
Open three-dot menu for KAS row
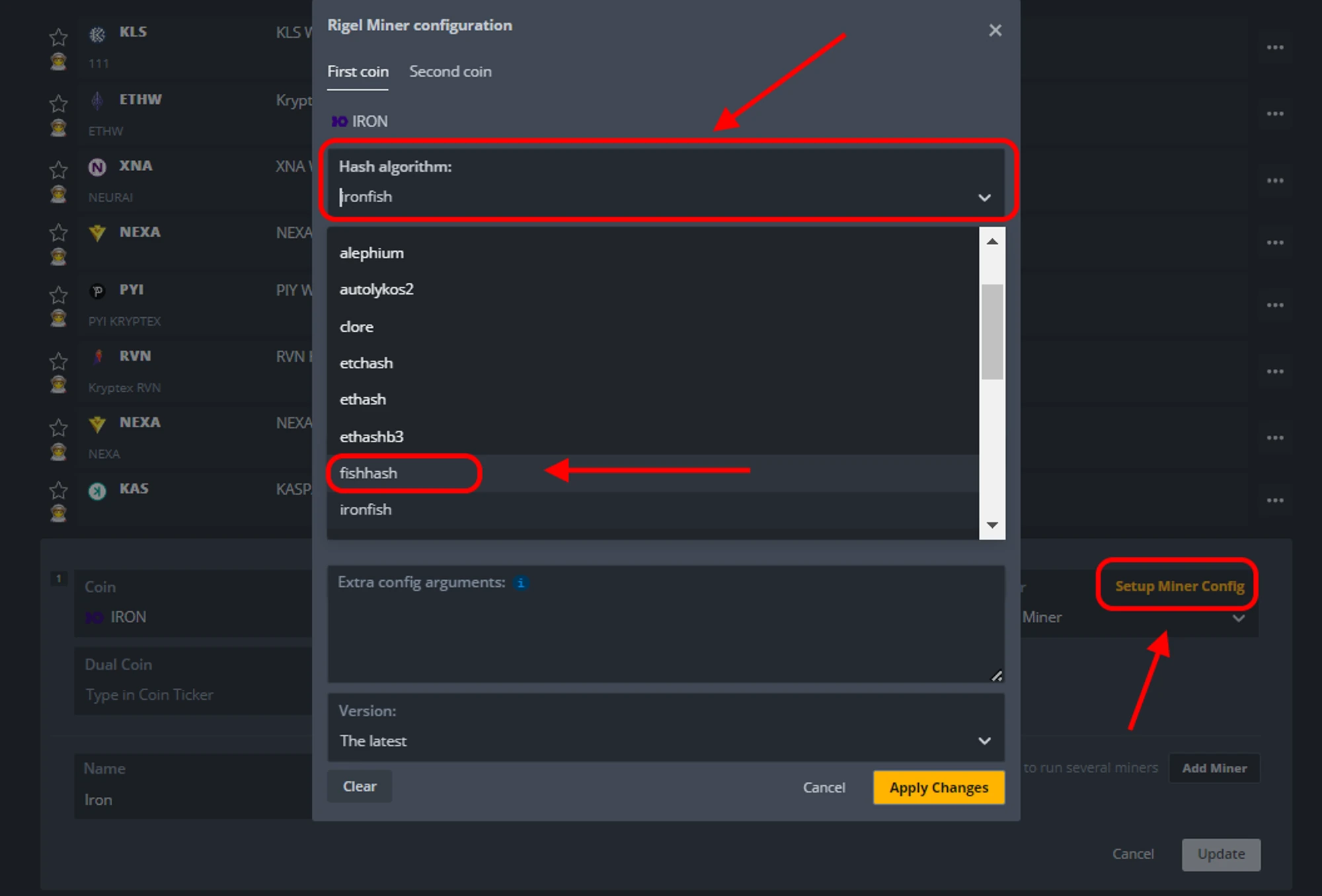1274,500
